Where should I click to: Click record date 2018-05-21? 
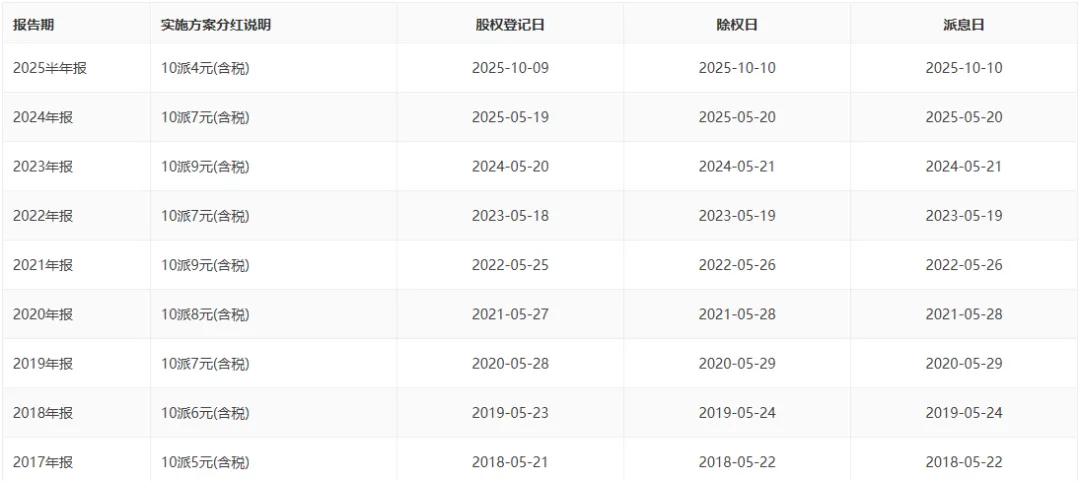point(510,462)
